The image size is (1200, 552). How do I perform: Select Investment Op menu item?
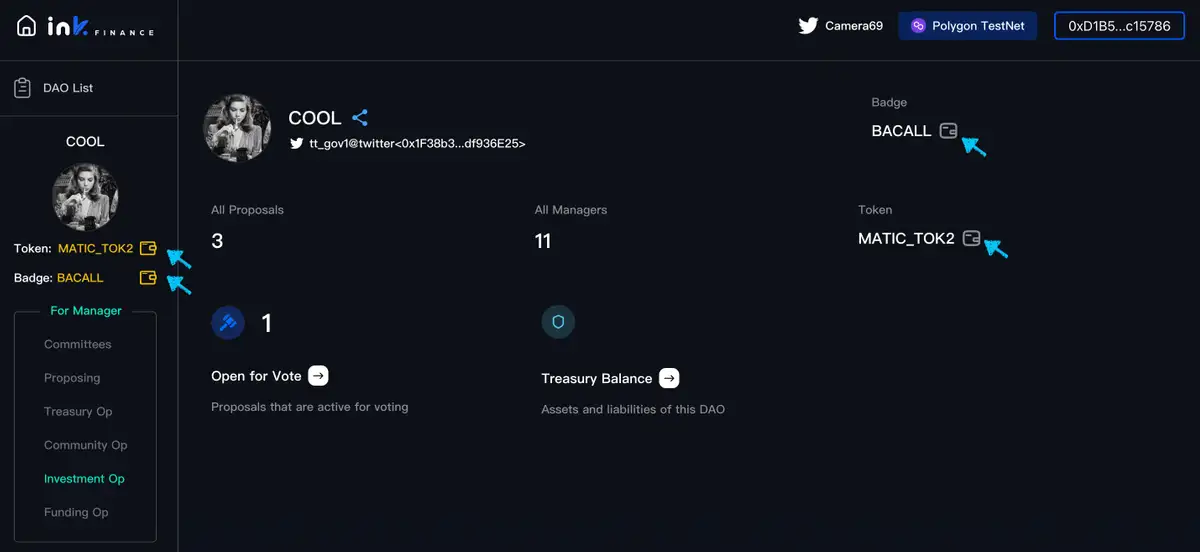tap(84, 479)
